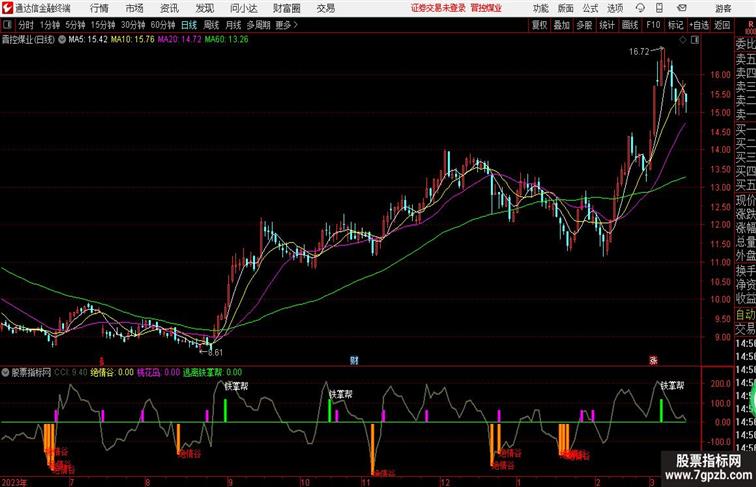This screenshot has width=756, height=487.
Task: Open the 财富圈 menu
Action: coord(286,8)
